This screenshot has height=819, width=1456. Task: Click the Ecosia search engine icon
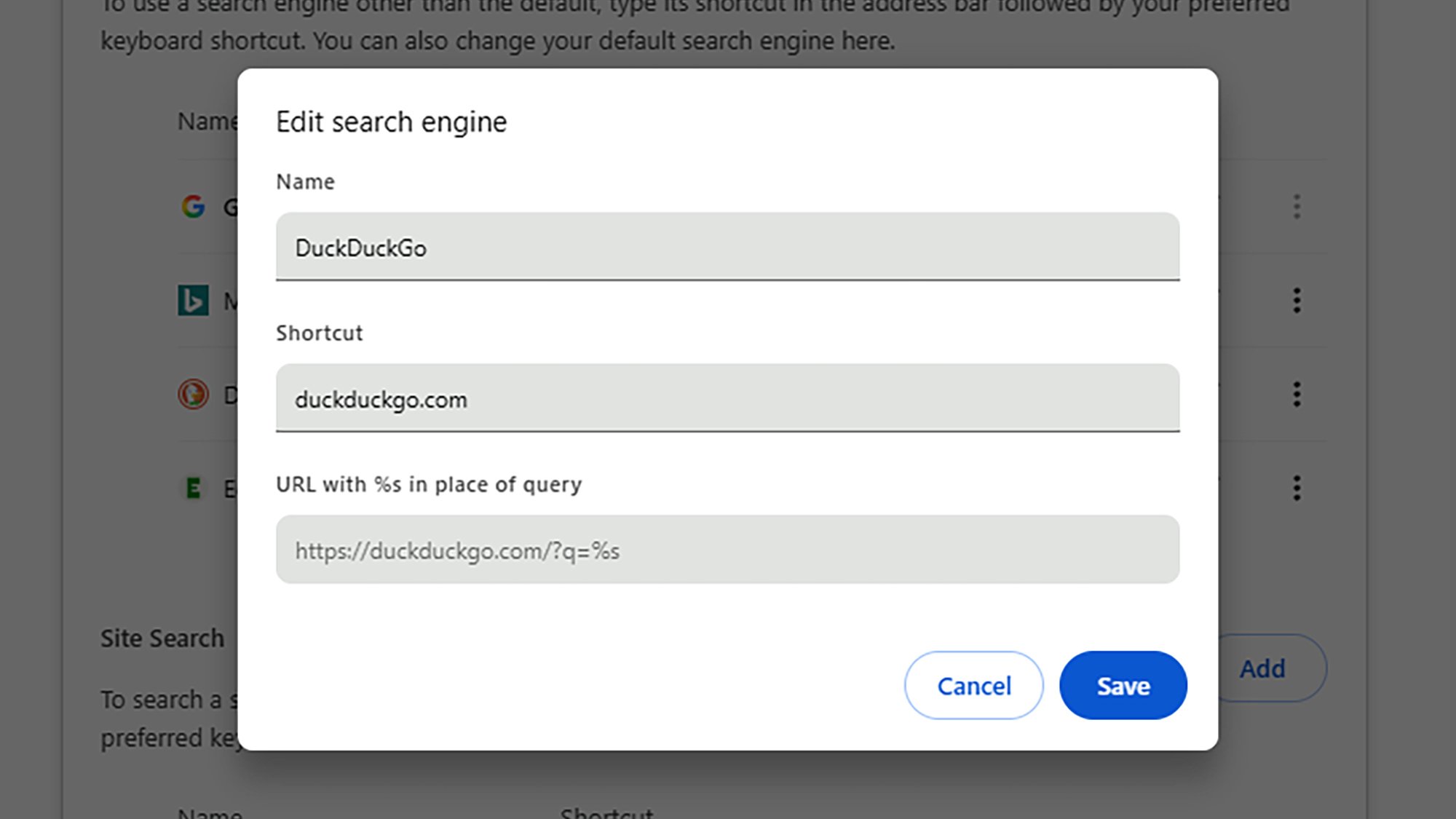coord(194,488)
